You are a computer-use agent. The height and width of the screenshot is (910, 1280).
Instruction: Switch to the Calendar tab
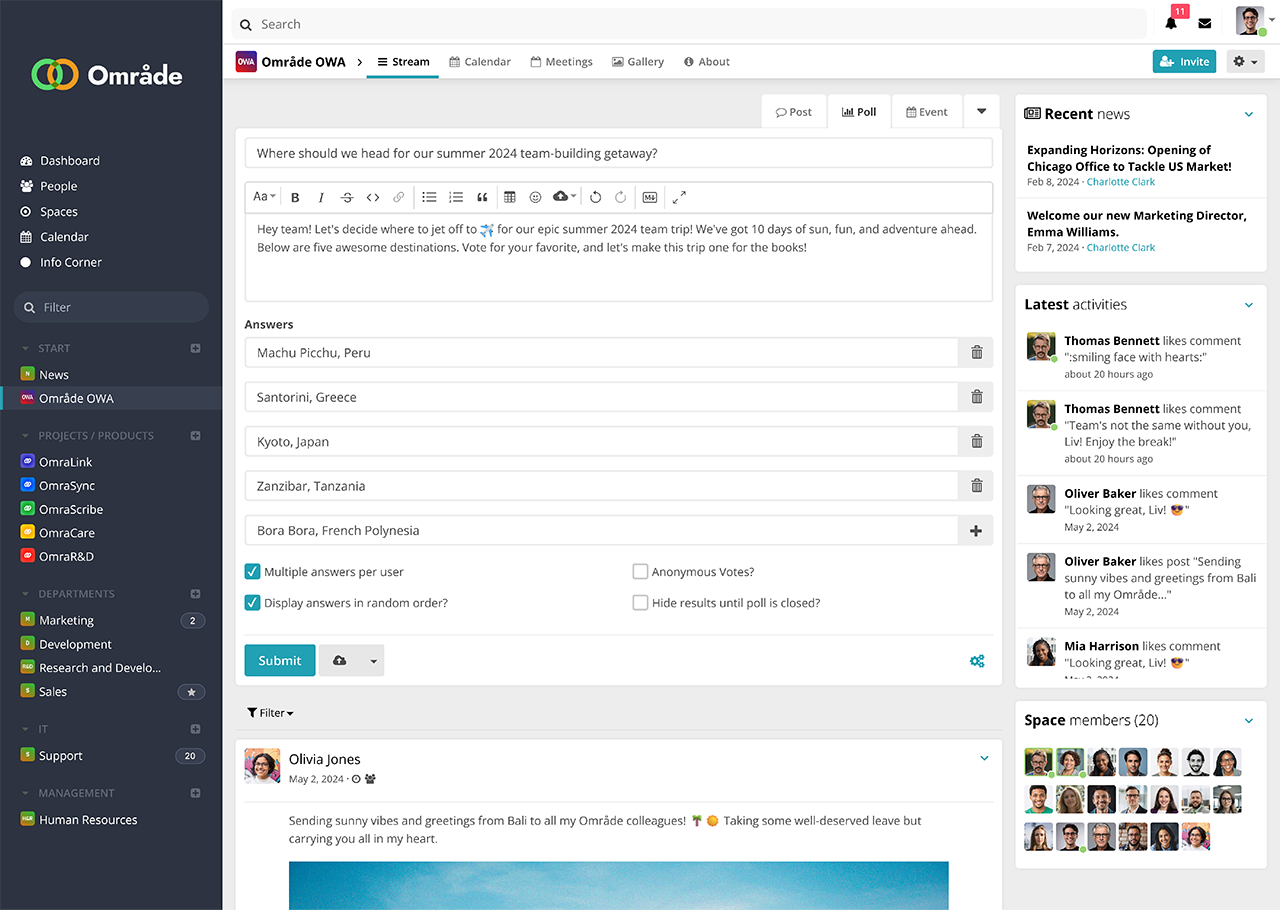pyautogui.click(x=480, y=62)
